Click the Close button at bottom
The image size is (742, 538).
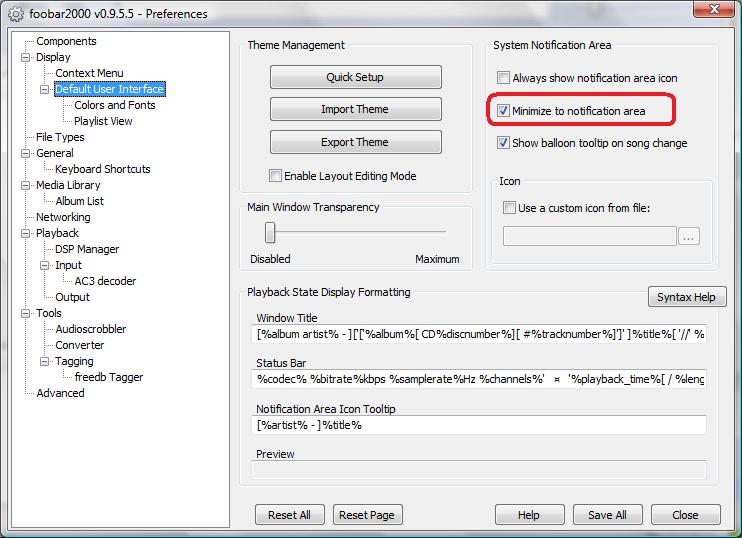686,515
